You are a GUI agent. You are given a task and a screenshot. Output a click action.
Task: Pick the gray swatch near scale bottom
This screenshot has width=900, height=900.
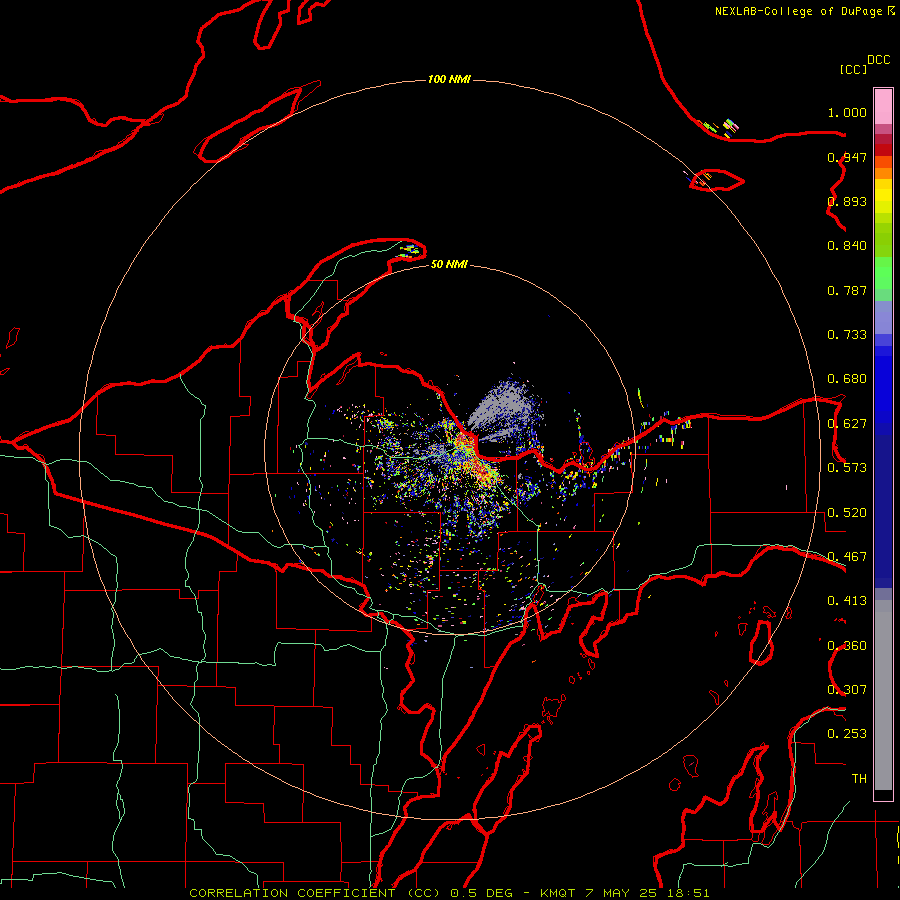coord(883,695)
